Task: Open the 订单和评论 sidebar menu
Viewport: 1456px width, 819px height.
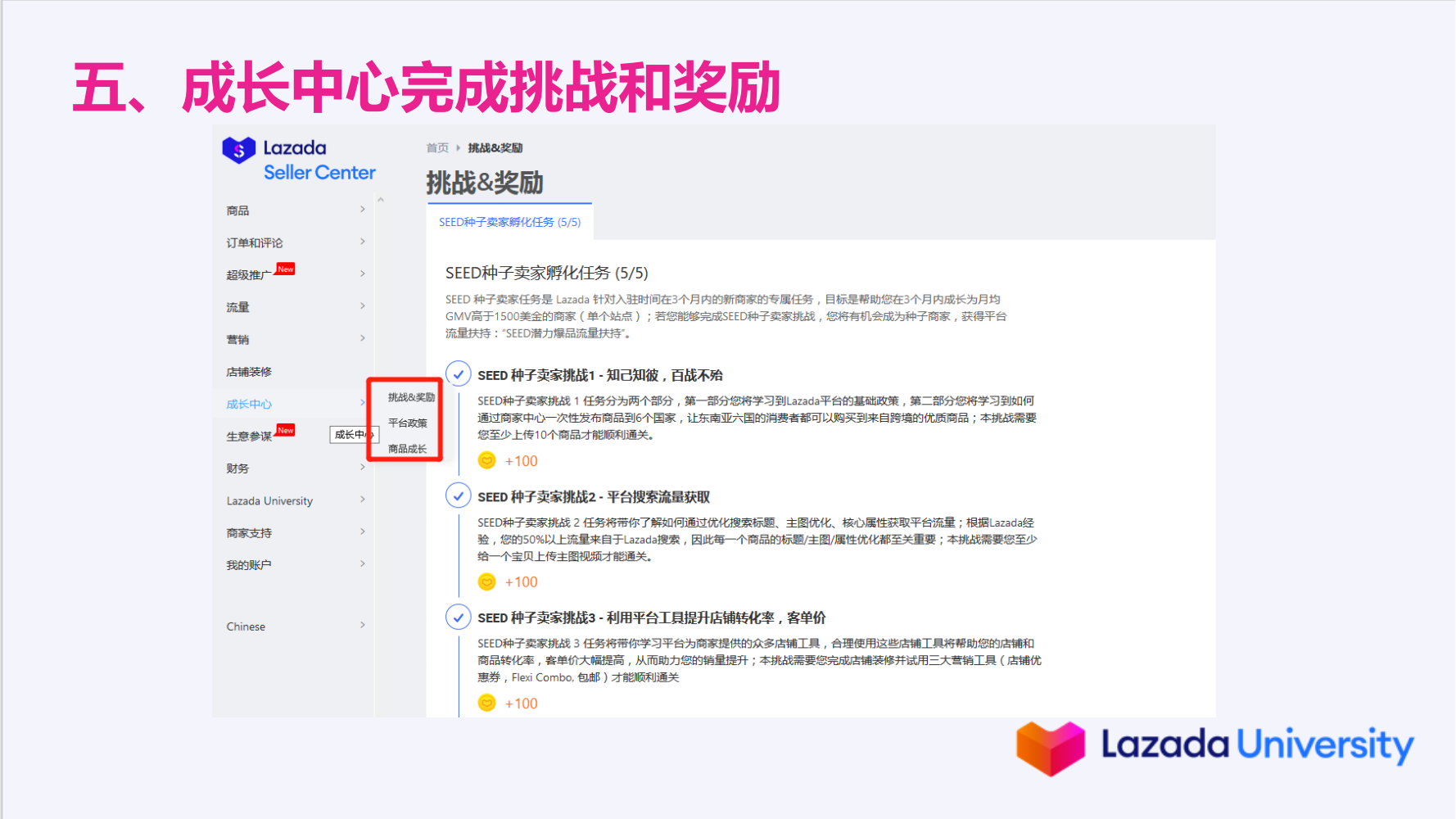Action: (255, 242)
